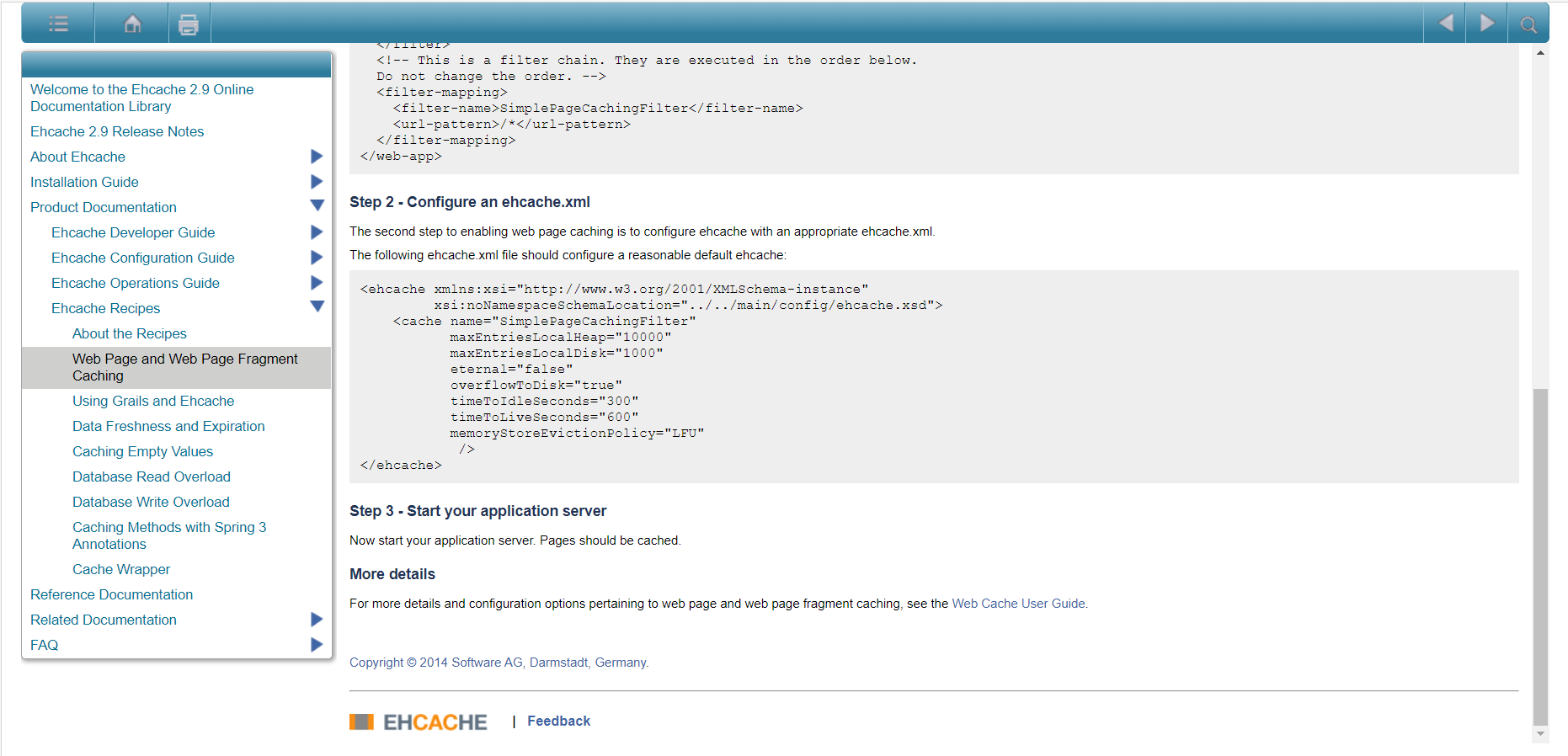Open Caching Methods with Spring 3 Annotations

pyautogui.click(x=169, y=535)
